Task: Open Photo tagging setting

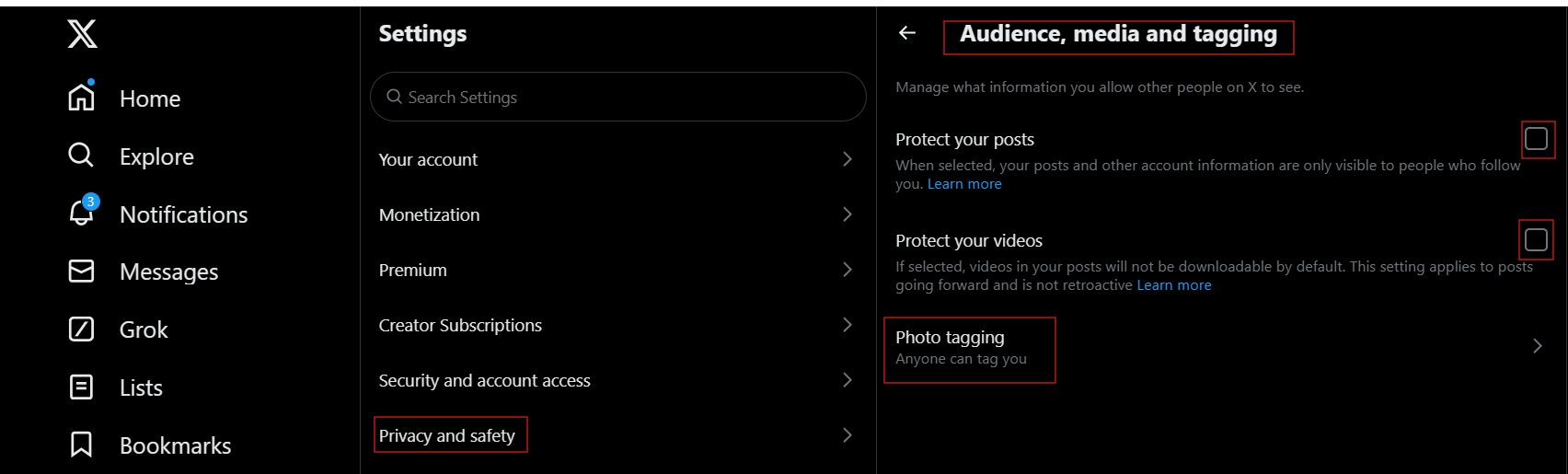Action: 1222,347
